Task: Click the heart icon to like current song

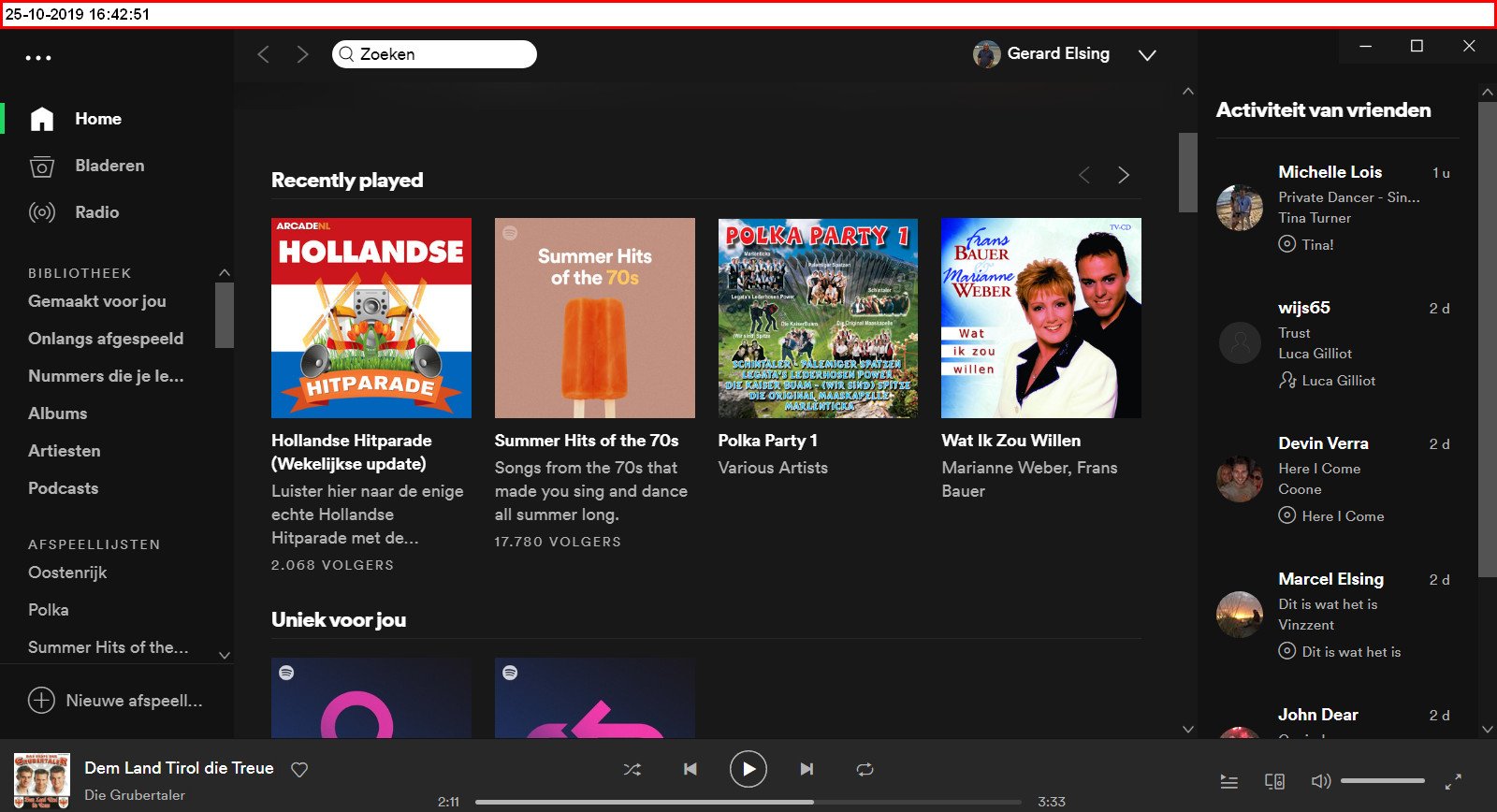Action: (299, 770)
